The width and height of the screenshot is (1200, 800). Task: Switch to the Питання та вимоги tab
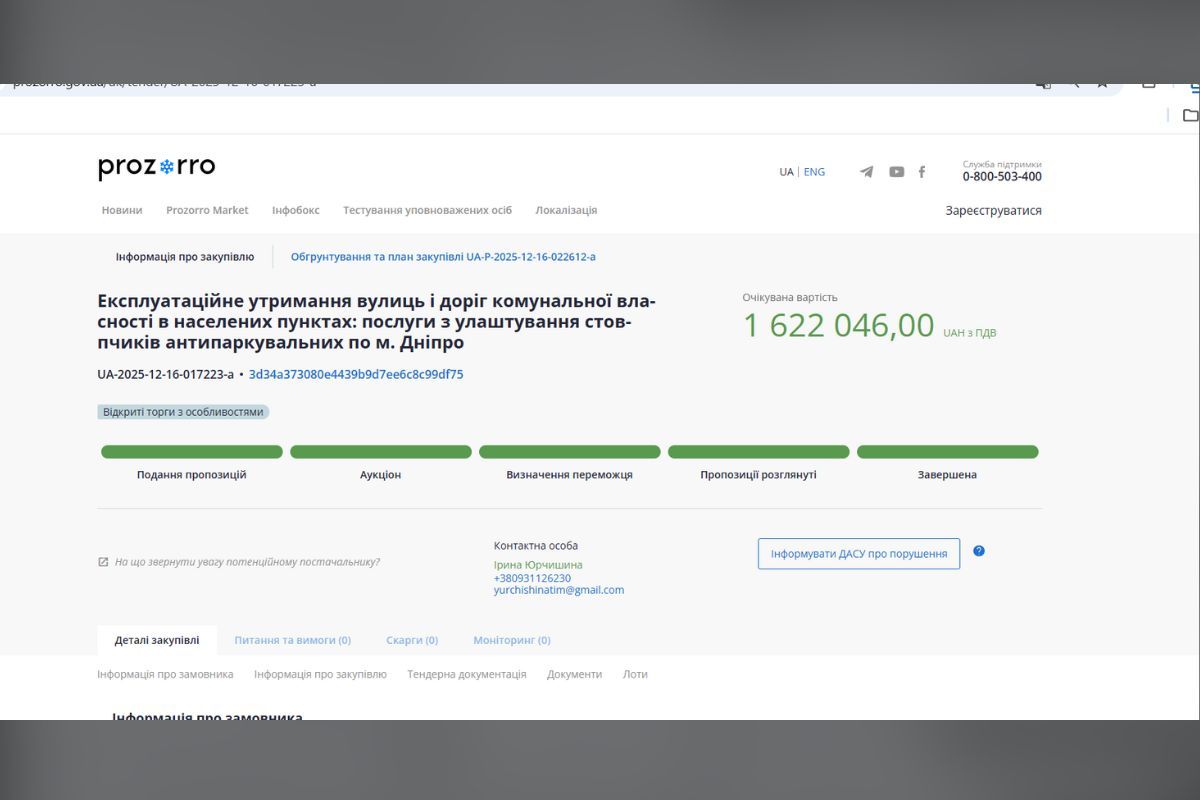[x=291, y=640]
